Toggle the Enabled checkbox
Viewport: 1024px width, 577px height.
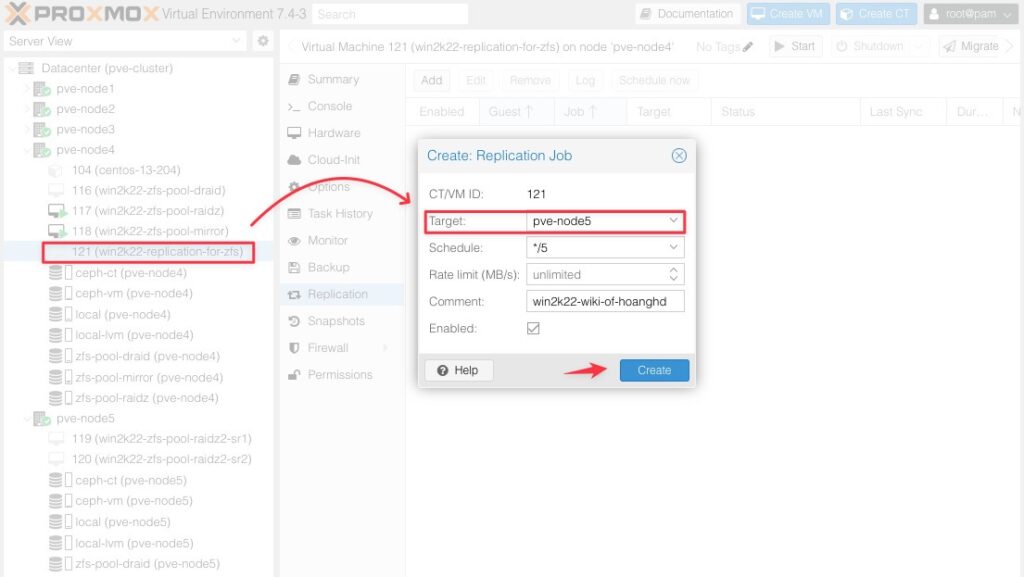pos(533,328)
